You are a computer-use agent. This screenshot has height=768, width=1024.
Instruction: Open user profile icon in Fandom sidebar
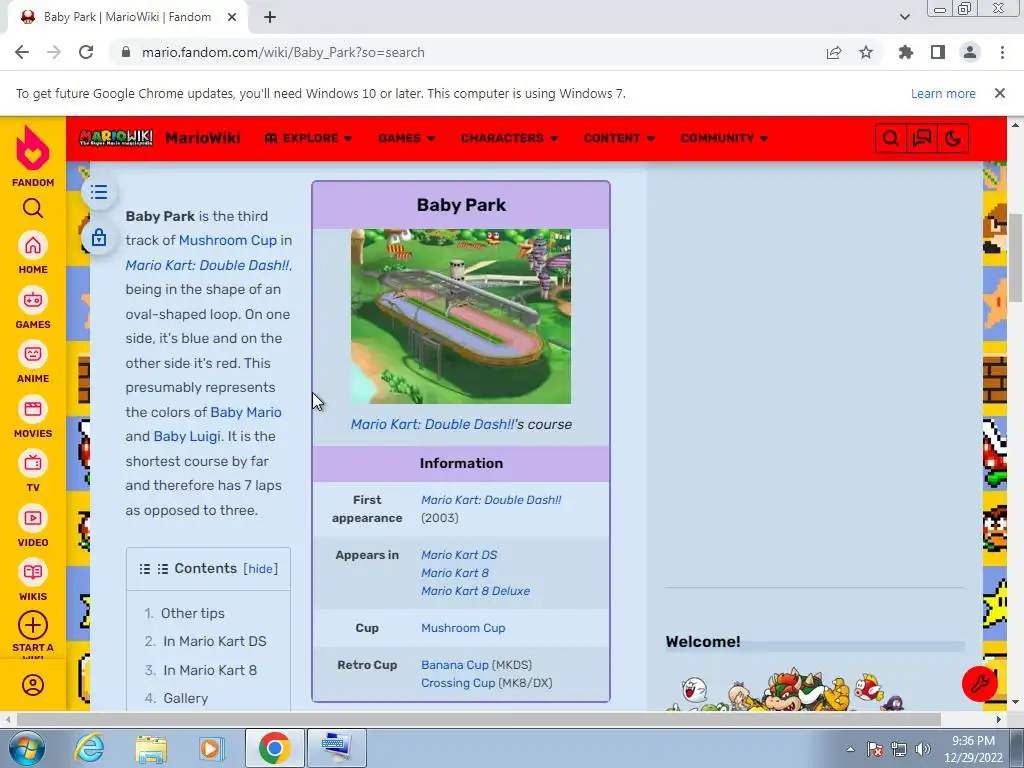point(33,685)
